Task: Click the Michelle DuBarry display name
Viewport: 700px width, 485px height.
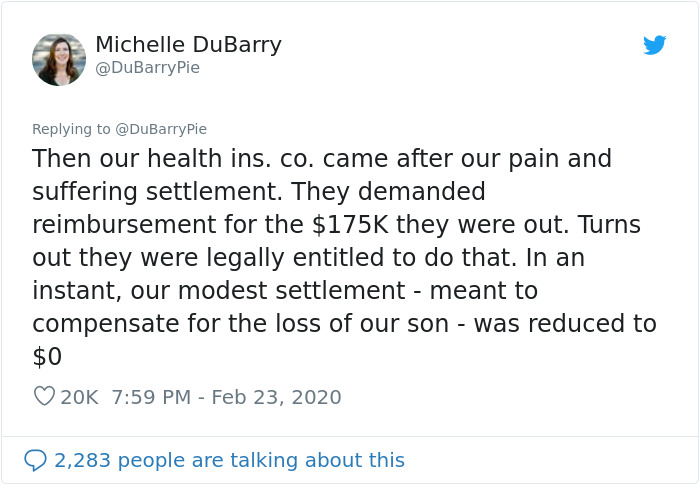Action: pyautogui.click(x=188, y=45)
